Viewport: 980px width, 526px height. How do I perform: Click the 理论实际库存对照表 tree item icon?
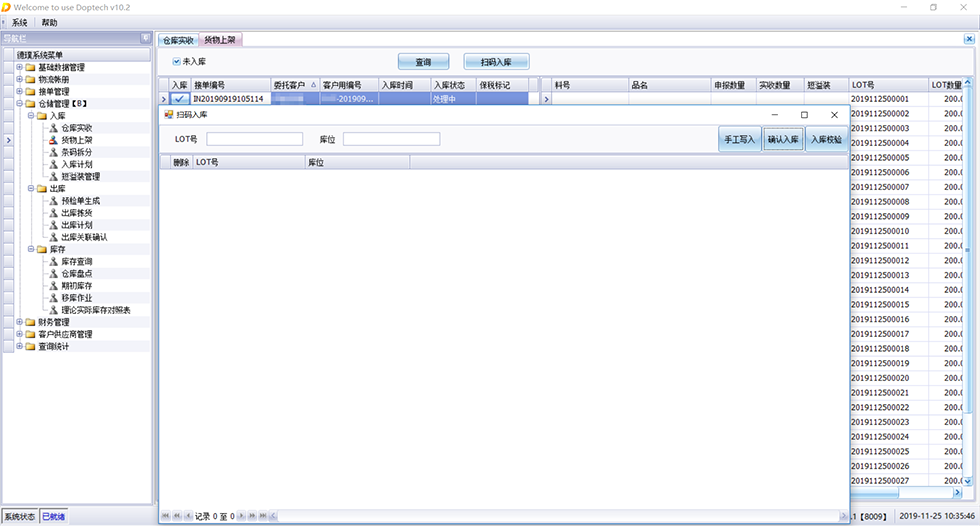54,310
